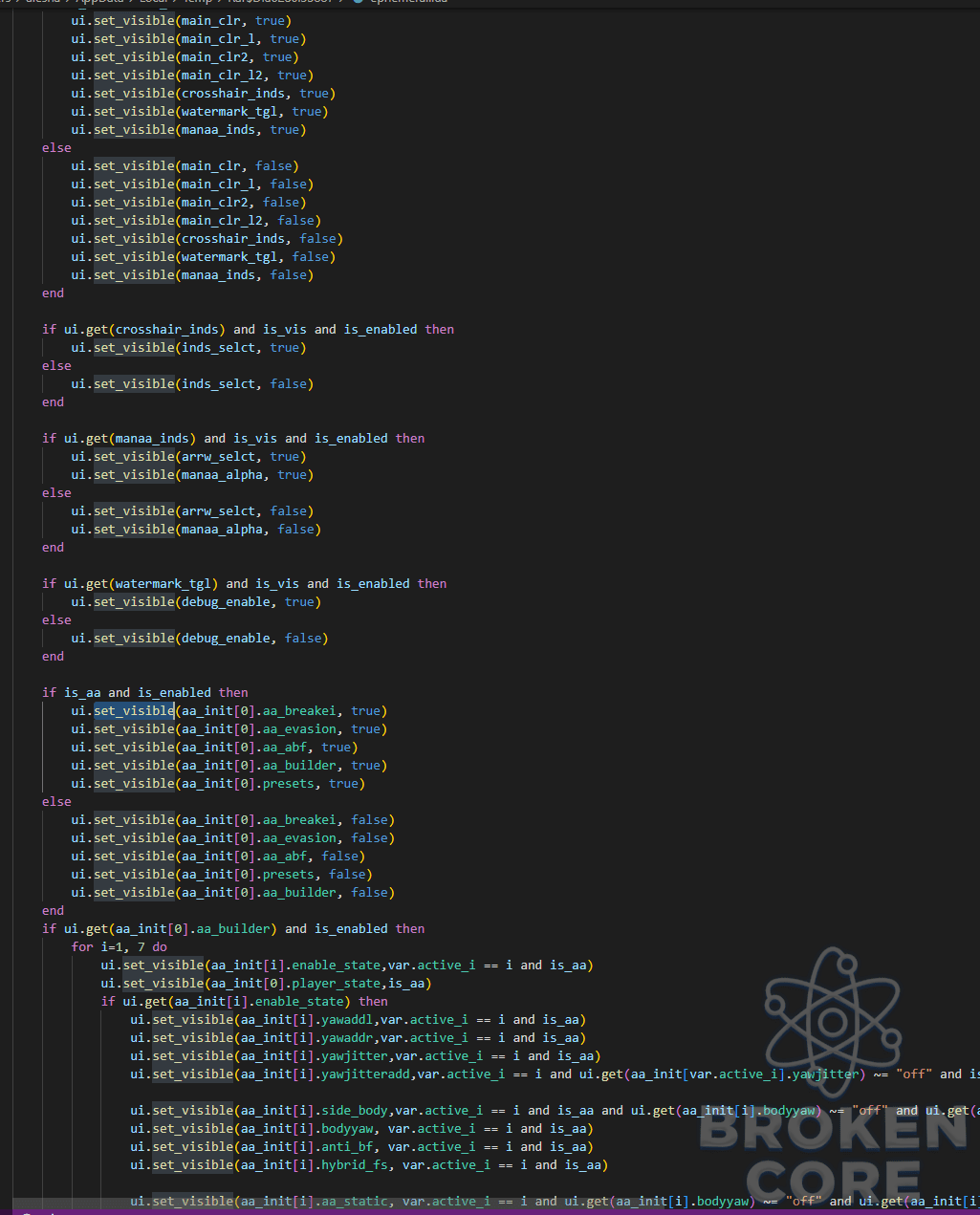Click the line containing 'aa_init[i].hybrid_fs'
This screenshot has width=980, height=1215.
(x=370, y=1165)
